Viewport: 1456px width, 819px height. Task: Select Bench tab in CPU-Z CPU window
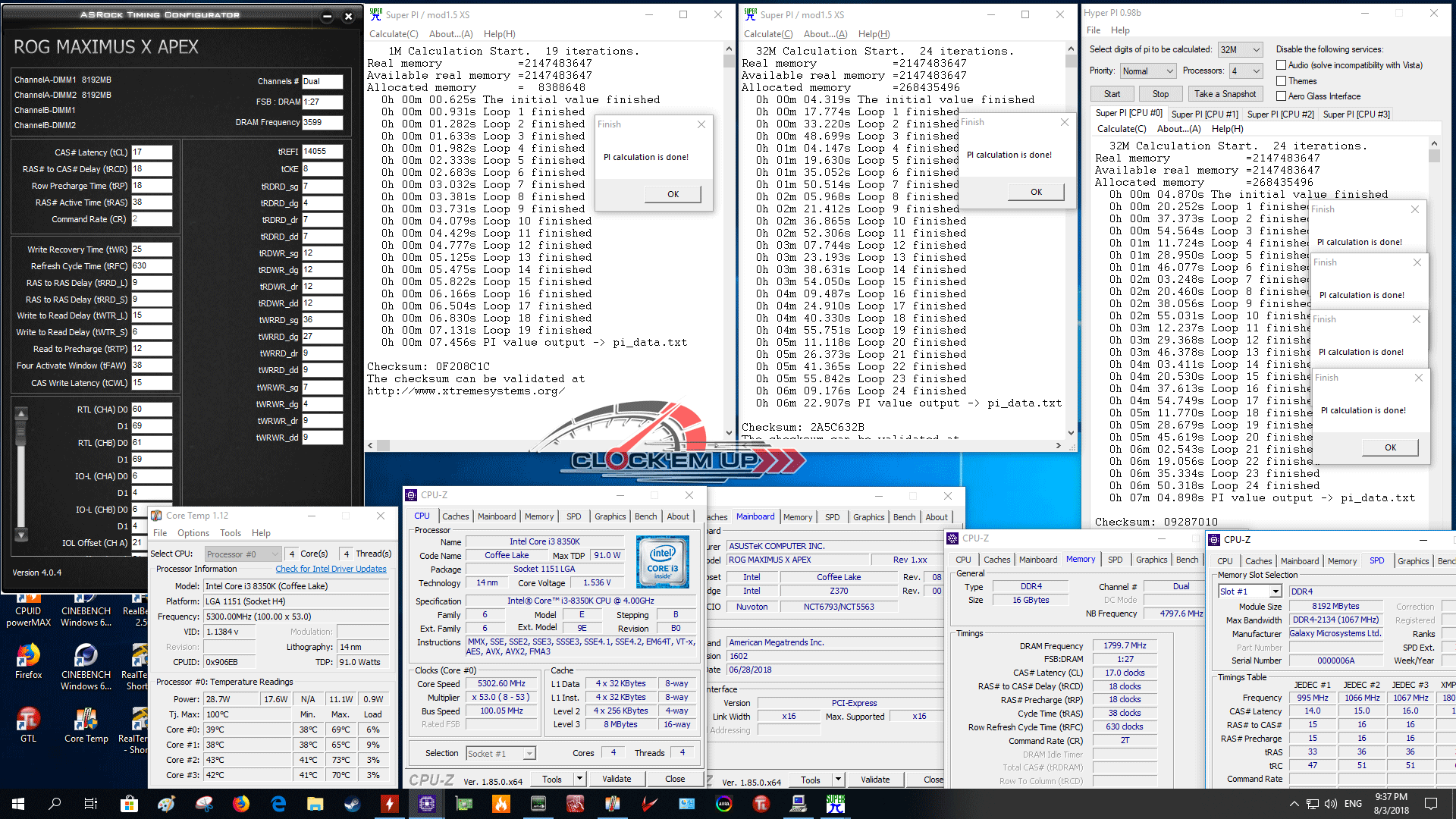(645, 516)
